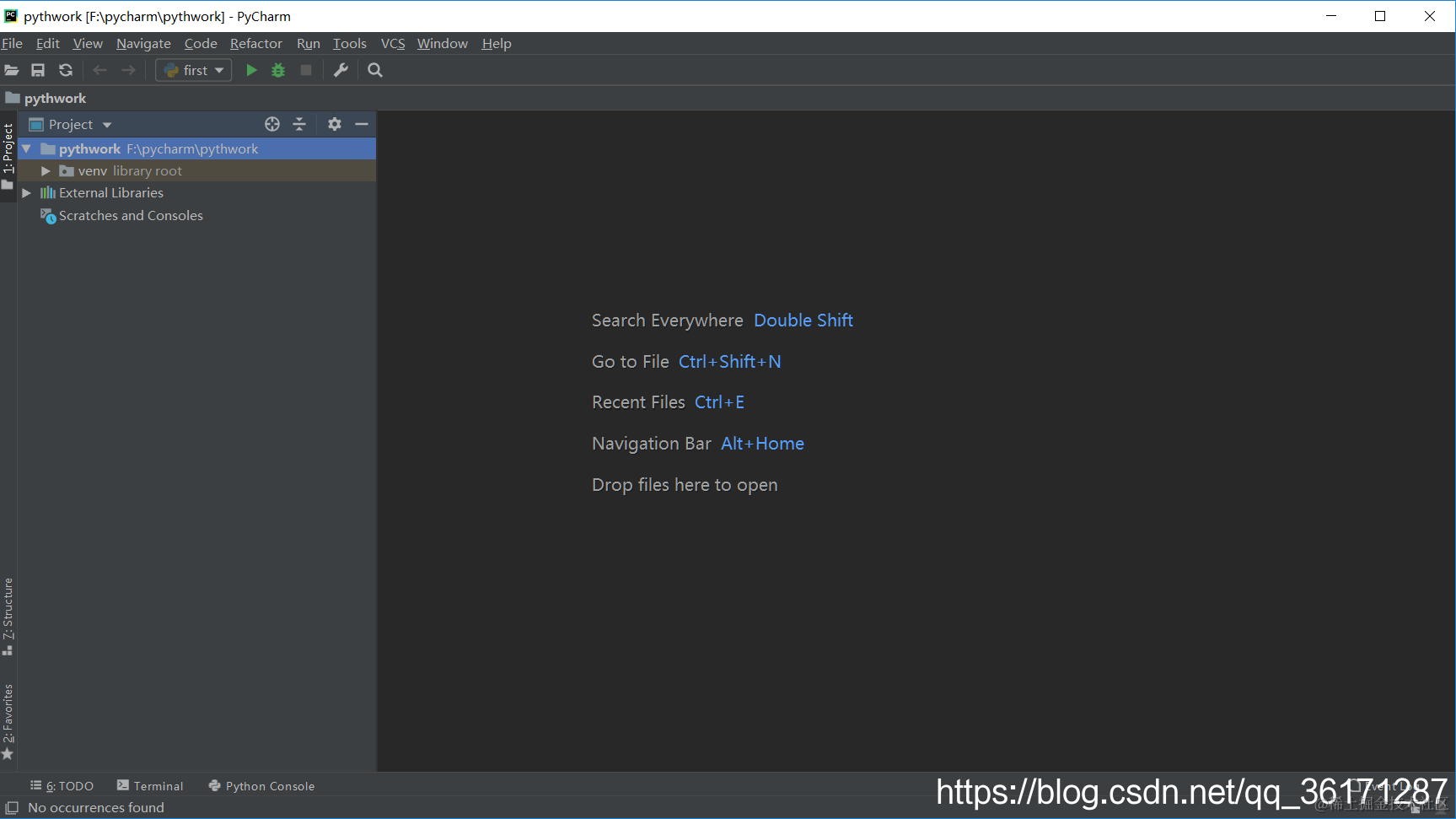Toggle the 1: Project side tab

[8, 155]
